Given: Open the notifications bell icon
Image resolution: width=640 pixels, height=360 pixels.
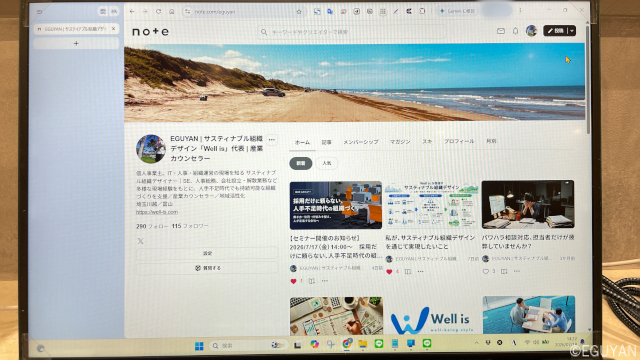Looking at the screenshot, I should pyautogui.click(x=516, y=31).
